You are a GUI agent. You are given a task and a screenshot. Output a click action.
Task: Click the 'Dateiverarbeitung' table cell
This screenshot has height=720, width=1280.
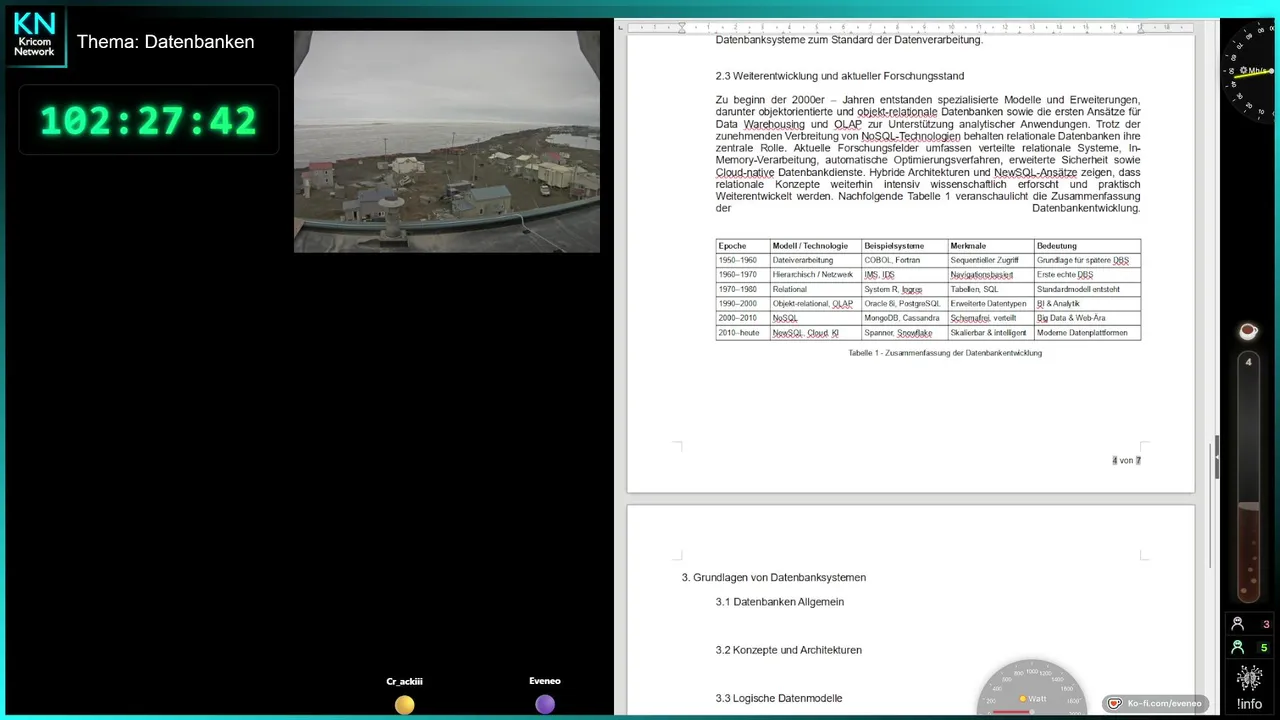pyautogui.click(x=816, y=260)
